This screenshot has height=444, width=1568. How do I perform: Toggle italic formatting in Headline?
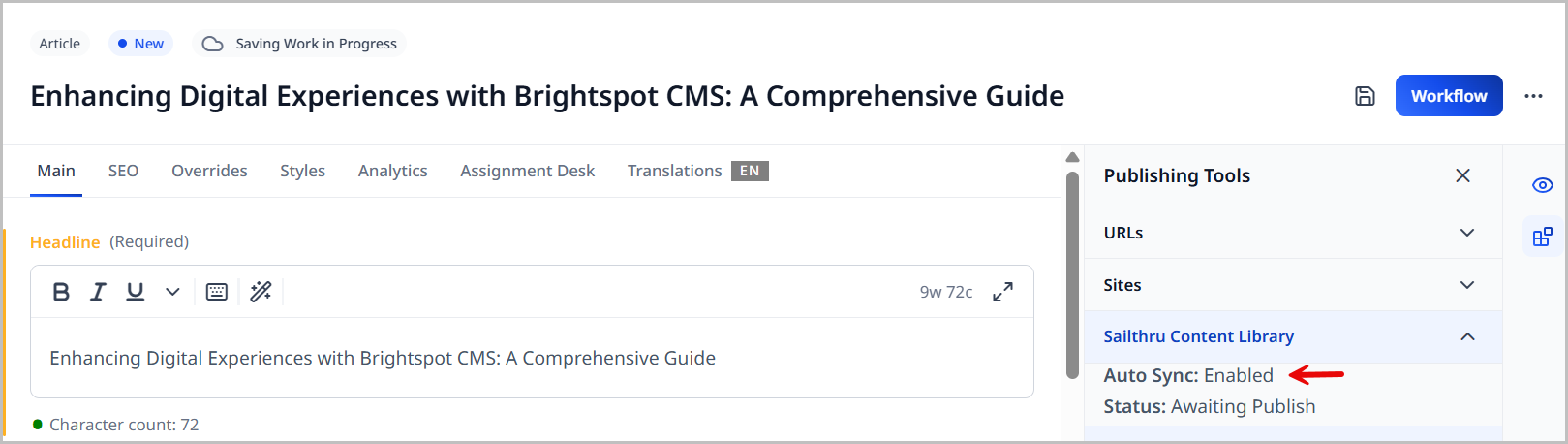pyautogui.click(x=98, y=292)
